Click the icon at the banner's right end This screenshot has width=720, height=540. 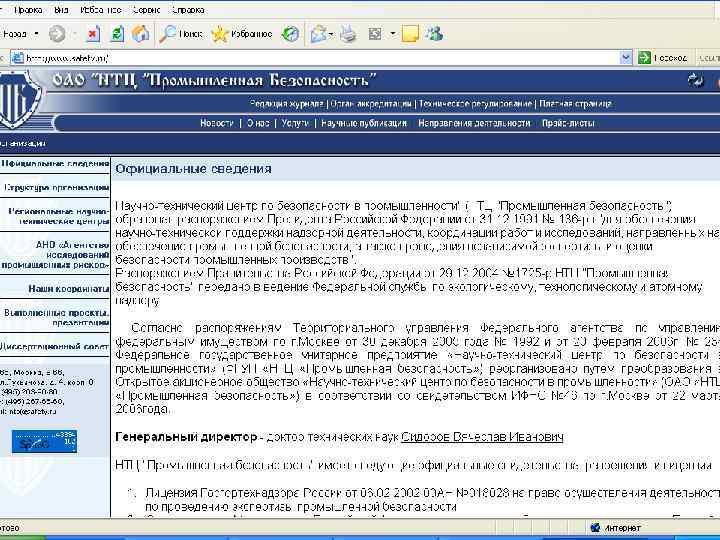pos(696,80)
